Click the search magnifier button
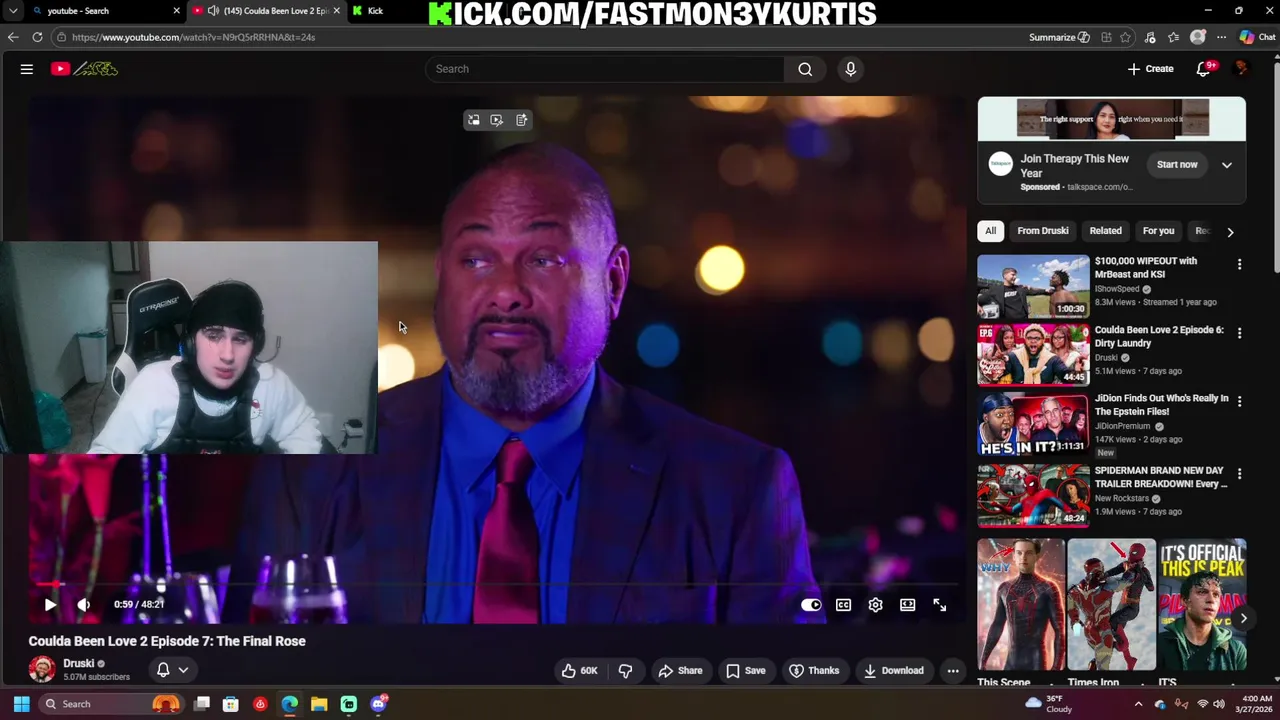This screenshot has width=1280, height=720. pos(805,69)
